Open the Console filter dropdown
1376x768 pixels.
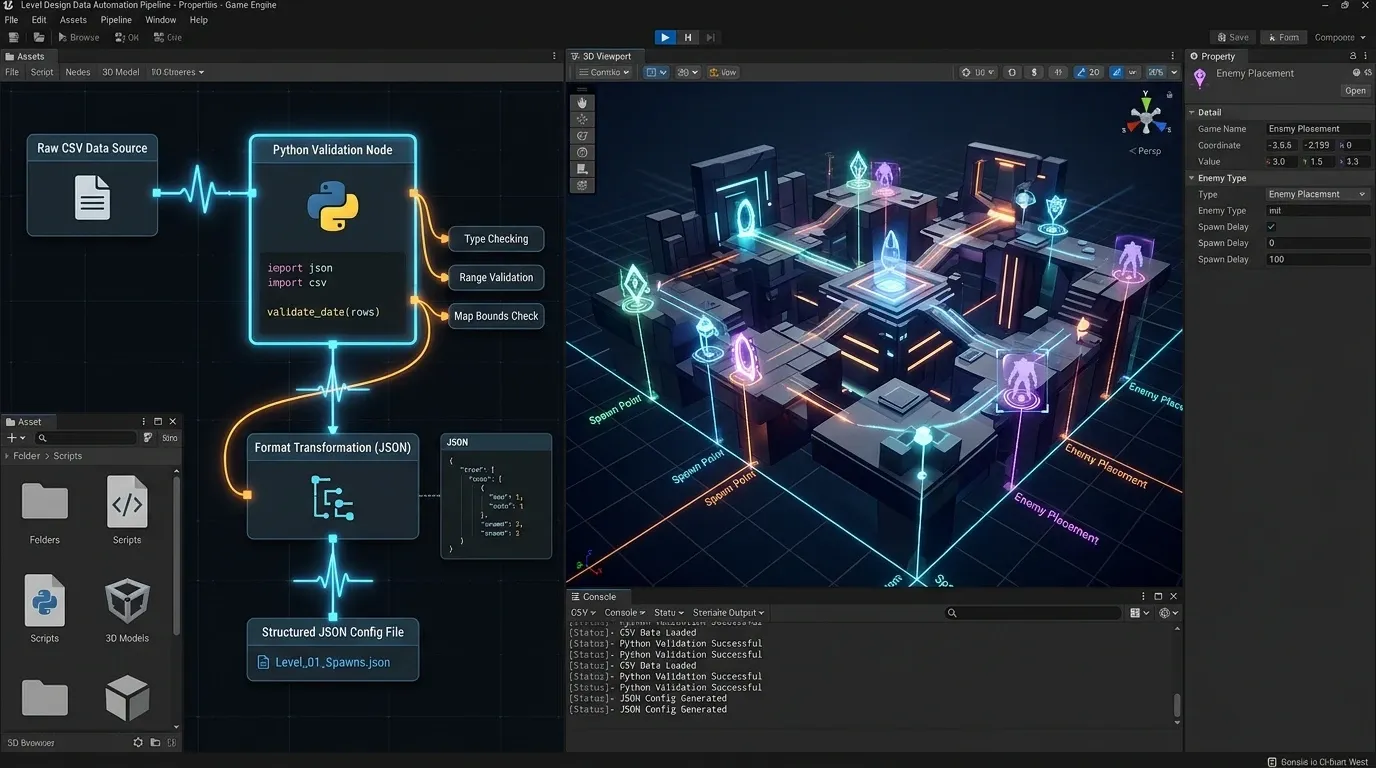(x=625, y=613)
